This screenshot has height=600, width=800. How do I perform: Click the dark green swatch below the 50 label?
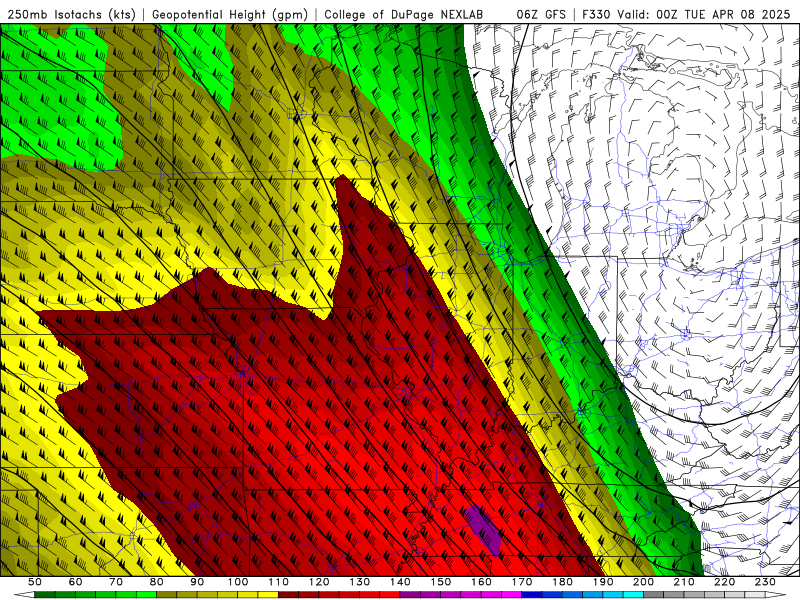[x=44, y=595]
